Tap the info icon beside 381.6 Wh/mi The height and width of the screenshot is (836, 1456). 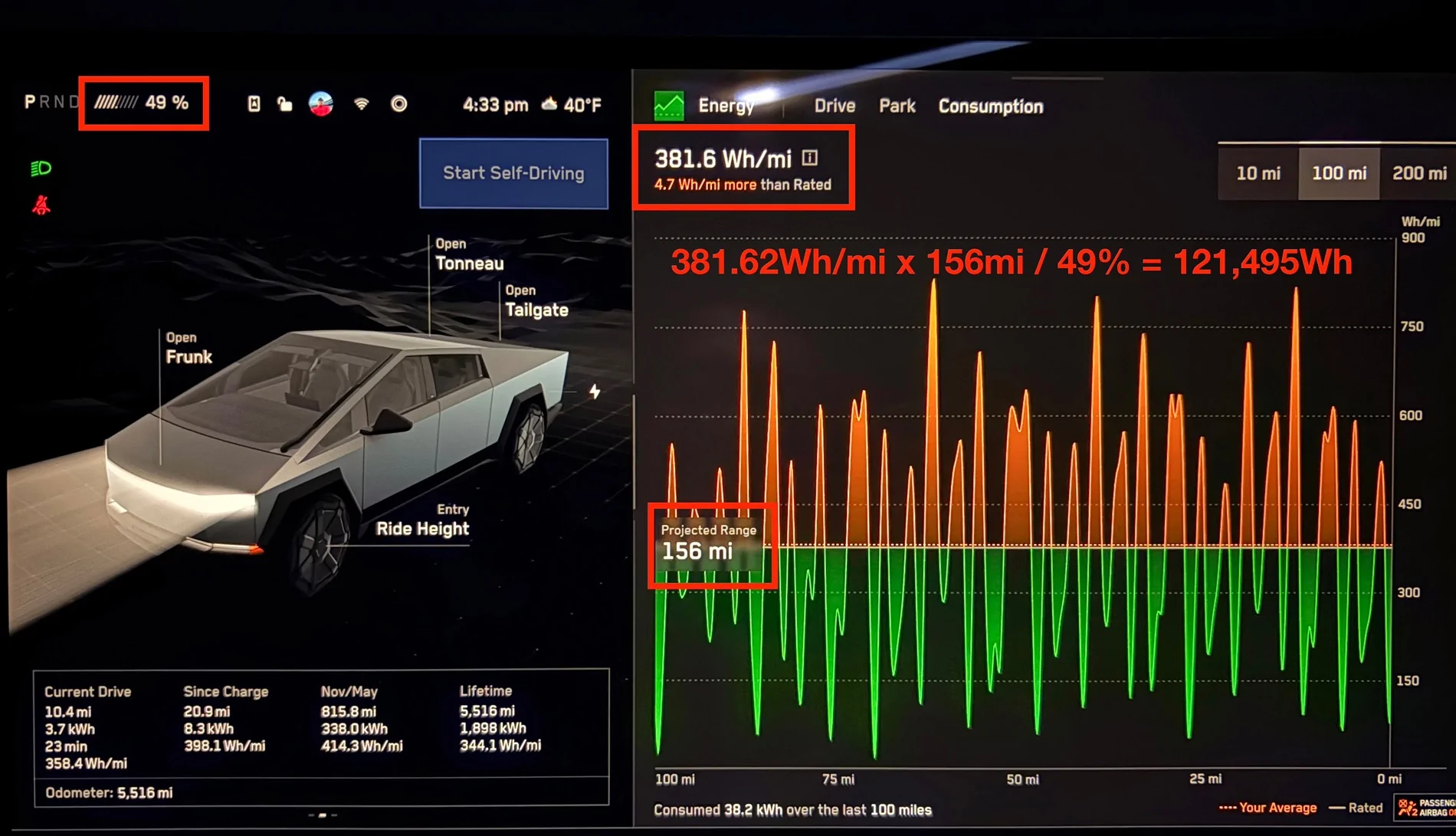click(x=810, y=158)
